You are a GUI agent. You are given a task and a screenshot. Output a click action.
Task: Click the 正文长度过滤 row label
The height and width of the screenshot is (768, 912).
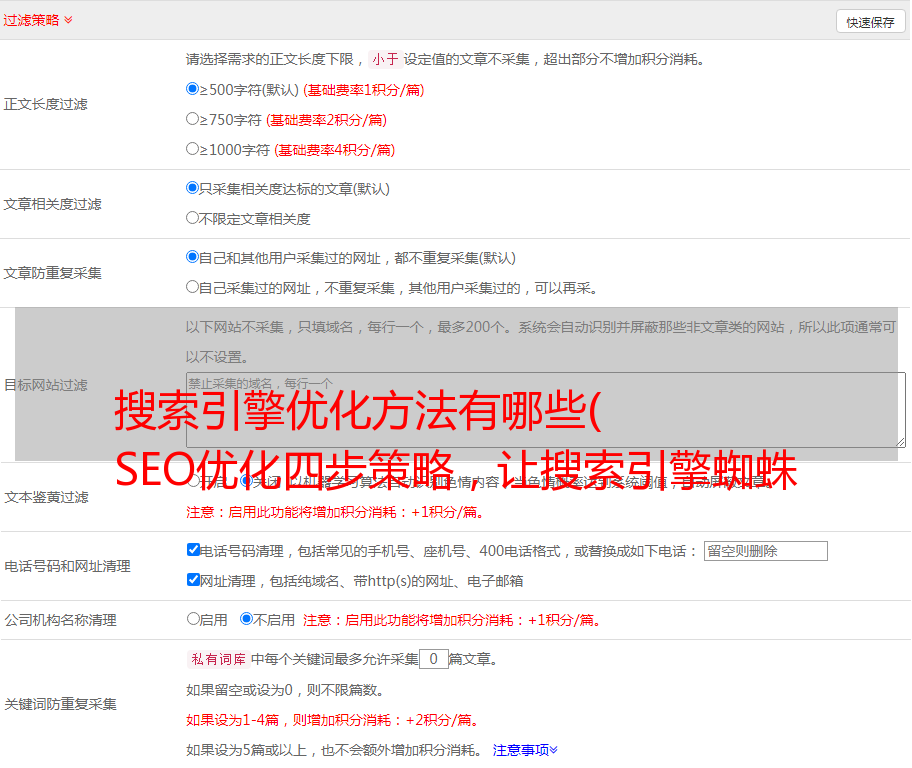tap(45, 104)
